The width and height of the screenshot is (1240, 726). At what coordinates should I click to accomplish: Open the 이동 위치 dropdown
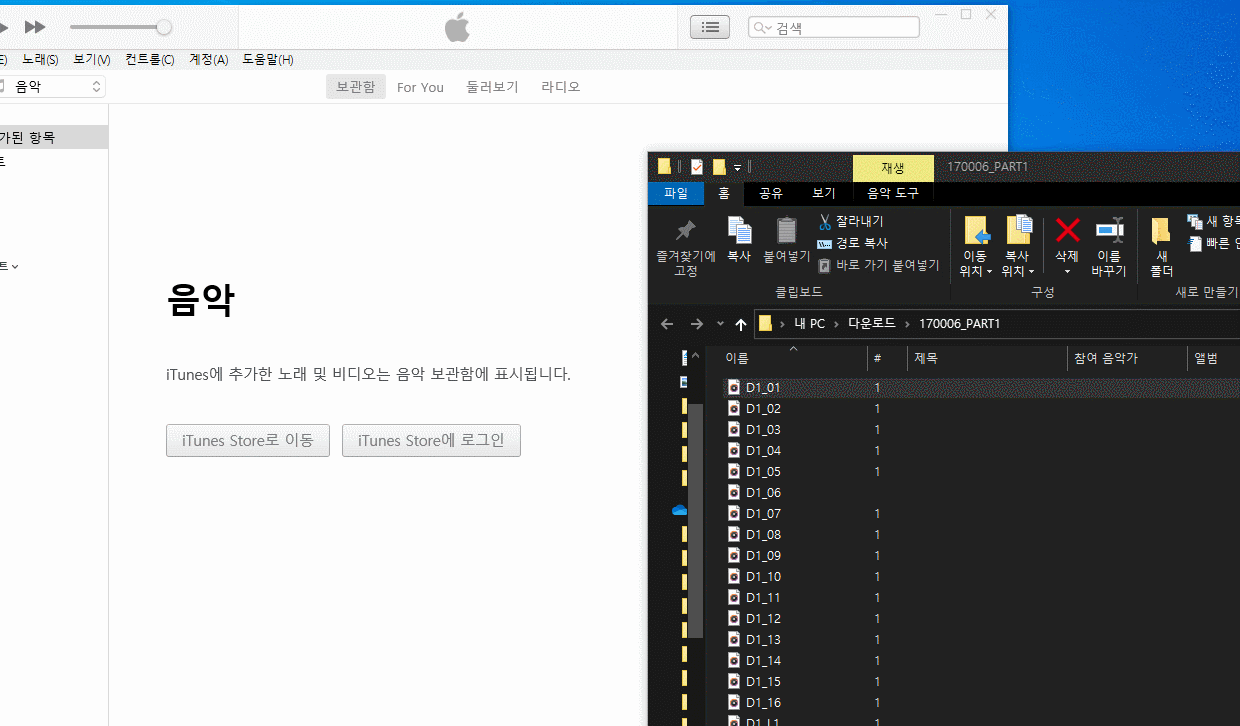tap(975, 263)
